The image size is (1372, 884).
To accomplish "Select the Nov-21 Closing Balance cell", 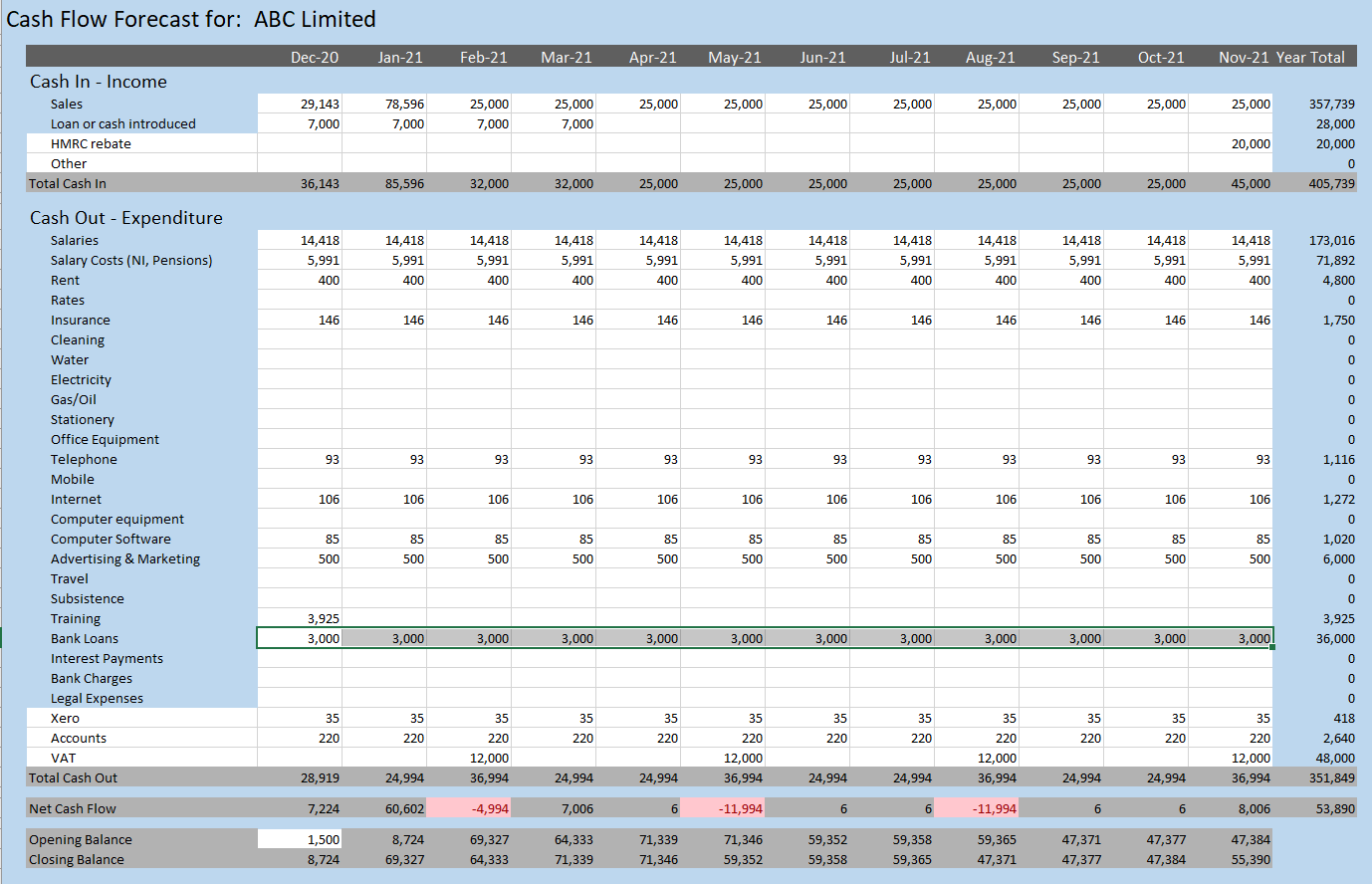I will click(1231, 859).
